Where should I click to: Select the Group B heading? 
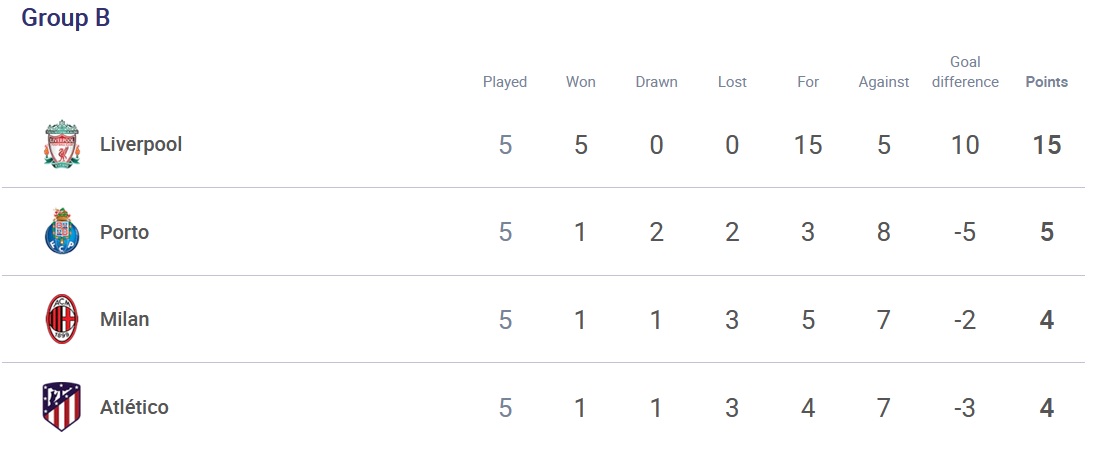pyautogui.click(x=66, y=18)
